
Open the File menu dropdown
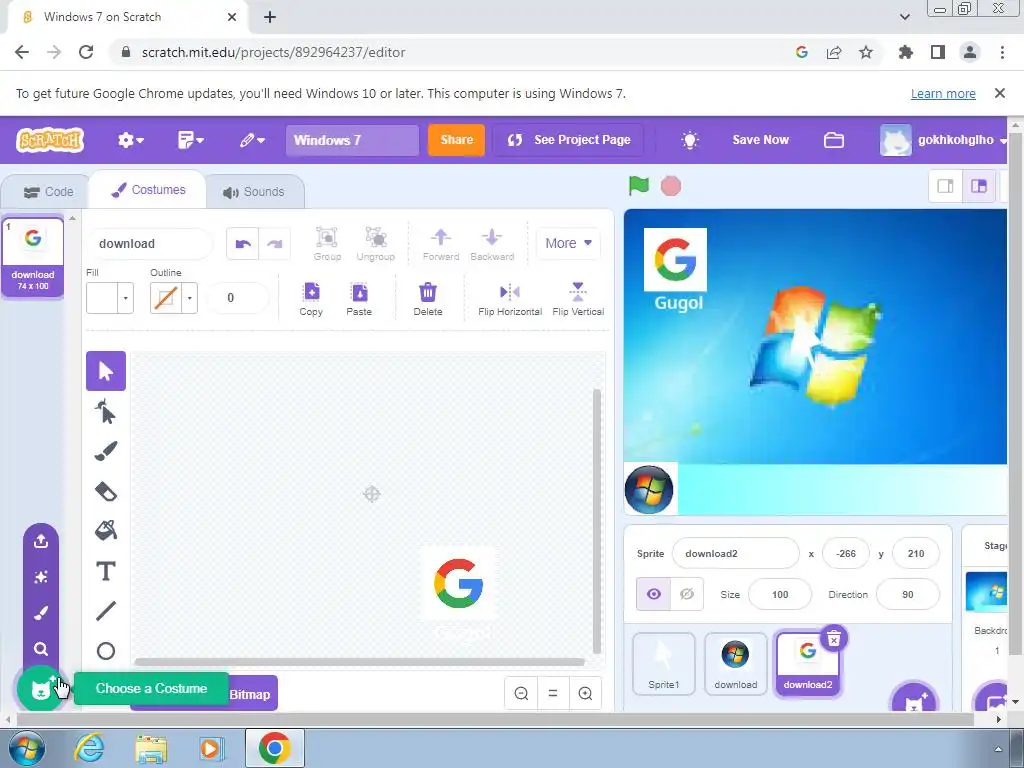pos(191,140)
